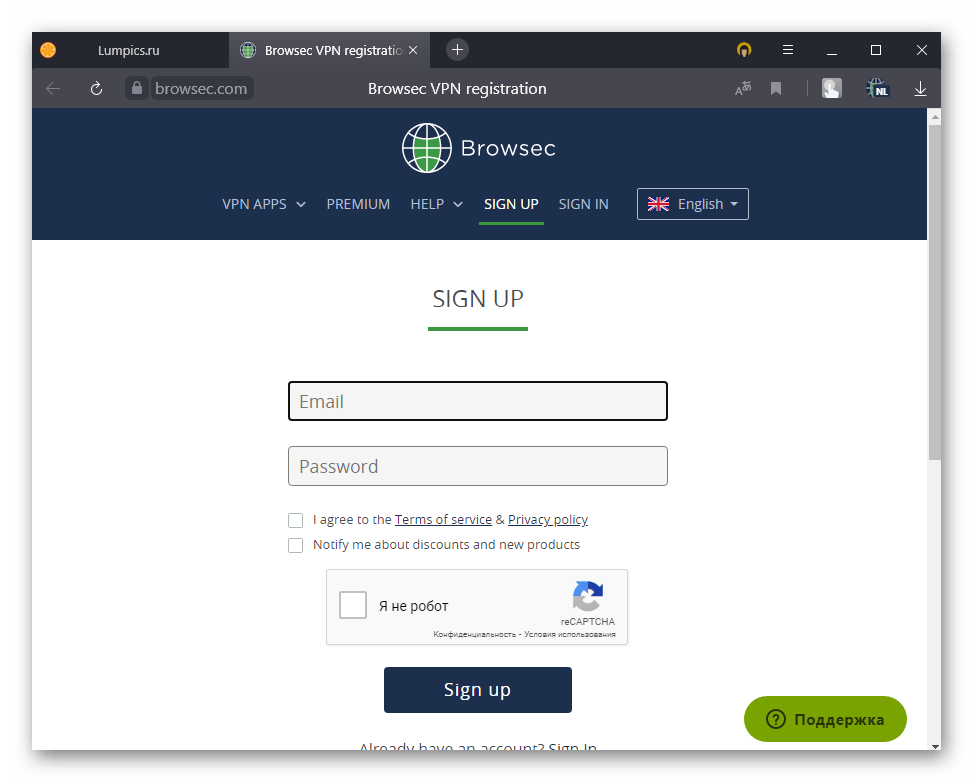Open the hand-pointer extension icon
This screenshot has width=973, height=782.
[x=832, y=88]
